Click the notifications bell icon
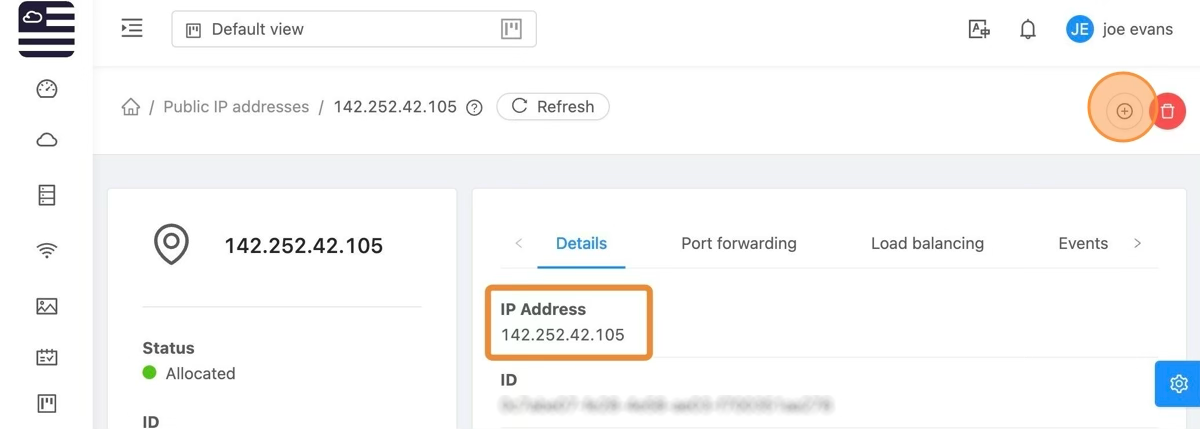The width and height of the screenshot is (1200, 429). [x=1028, y=30]
